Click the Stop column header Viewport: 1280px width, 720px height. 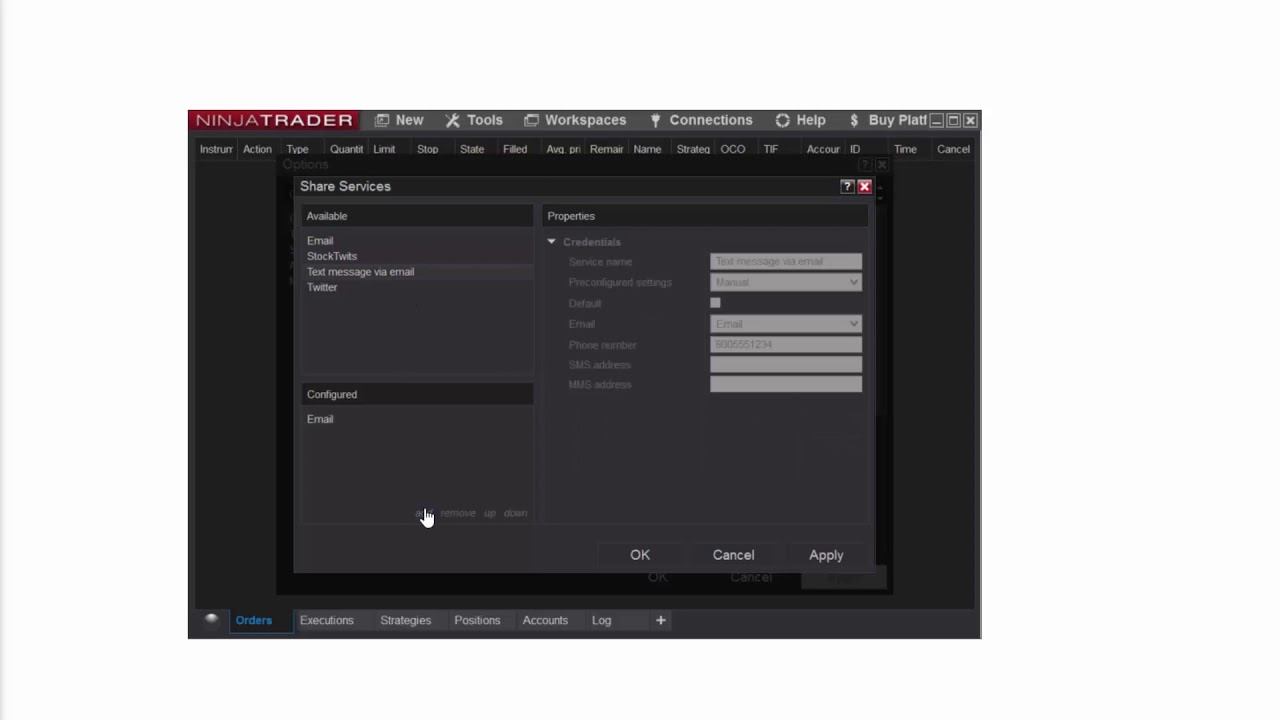[427, 149]
